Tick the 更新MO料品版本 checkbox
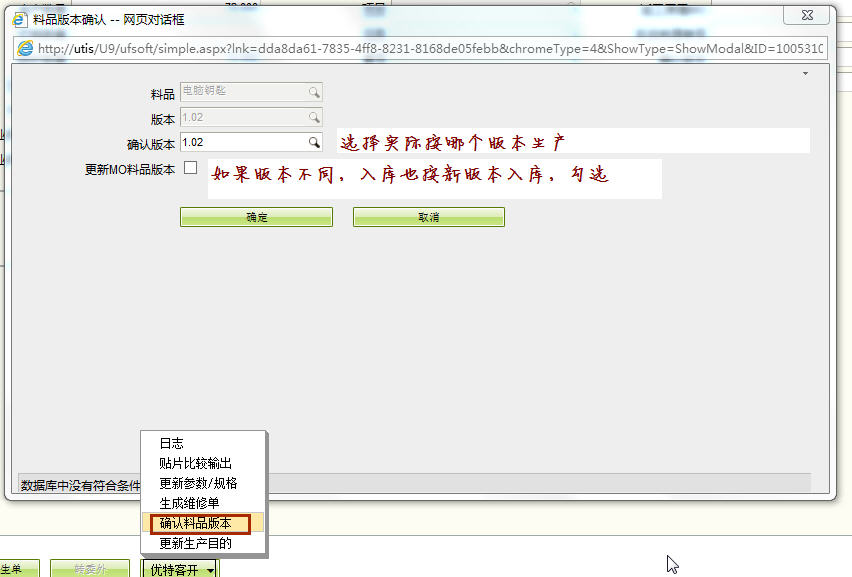Viewport: 852px width, 577px height. (x=190, y=168)
